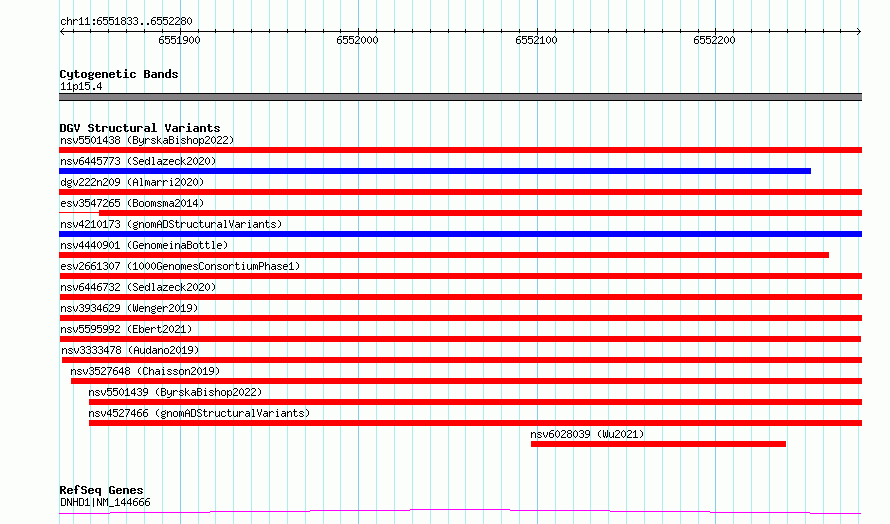Click the DNHD1|NM_144666 gene label
This screenshot has width=890, height=524.
pyautogui.click(x=105, y=502)
